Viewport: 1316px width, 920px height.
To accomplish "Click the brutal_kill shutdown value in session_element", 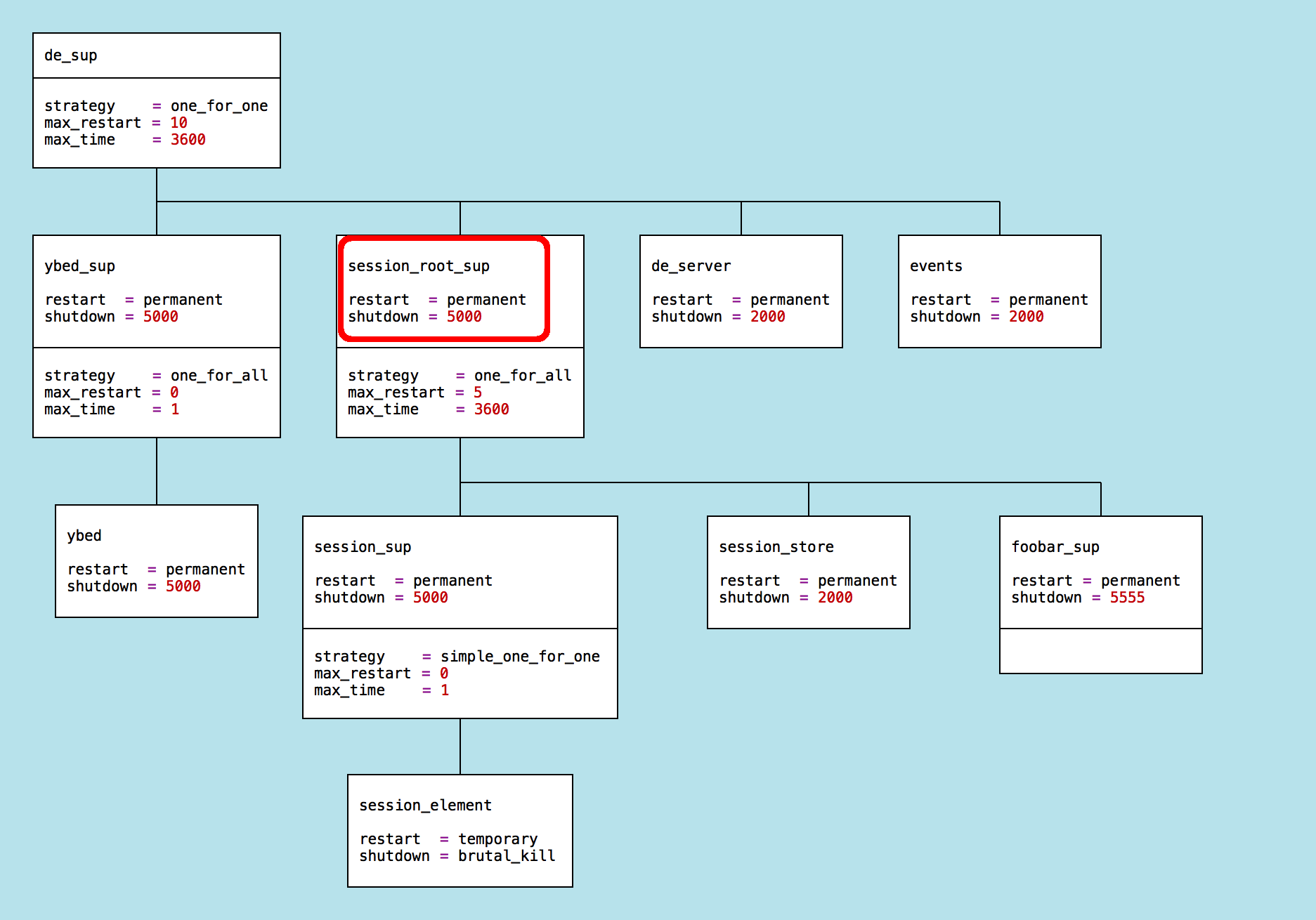I will tap(507, 856).
